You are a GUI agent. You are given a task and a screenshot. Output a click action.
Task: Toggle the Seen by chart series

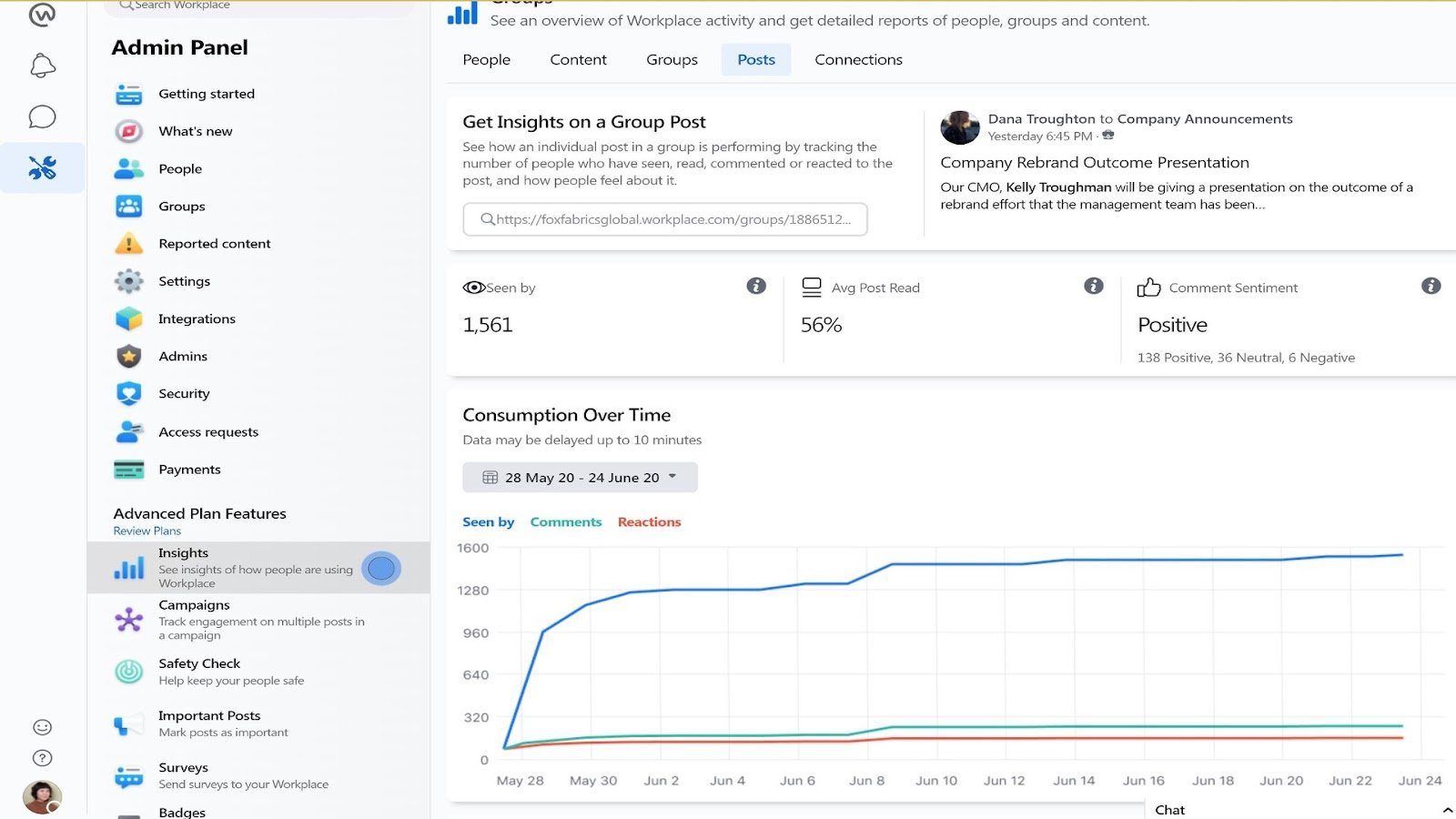click(488, 521)
